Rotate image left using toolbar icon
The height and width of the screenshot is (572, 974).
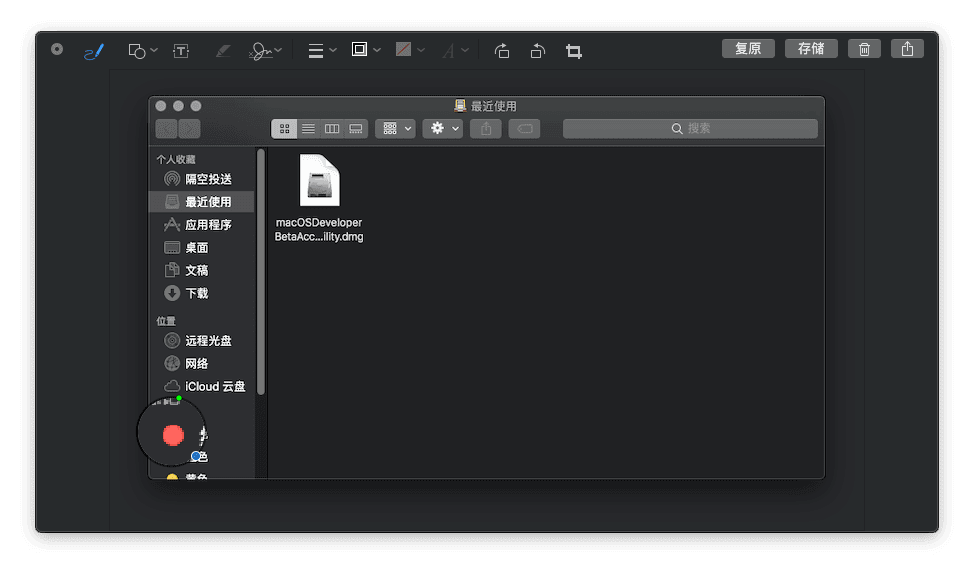pos(502,51)
